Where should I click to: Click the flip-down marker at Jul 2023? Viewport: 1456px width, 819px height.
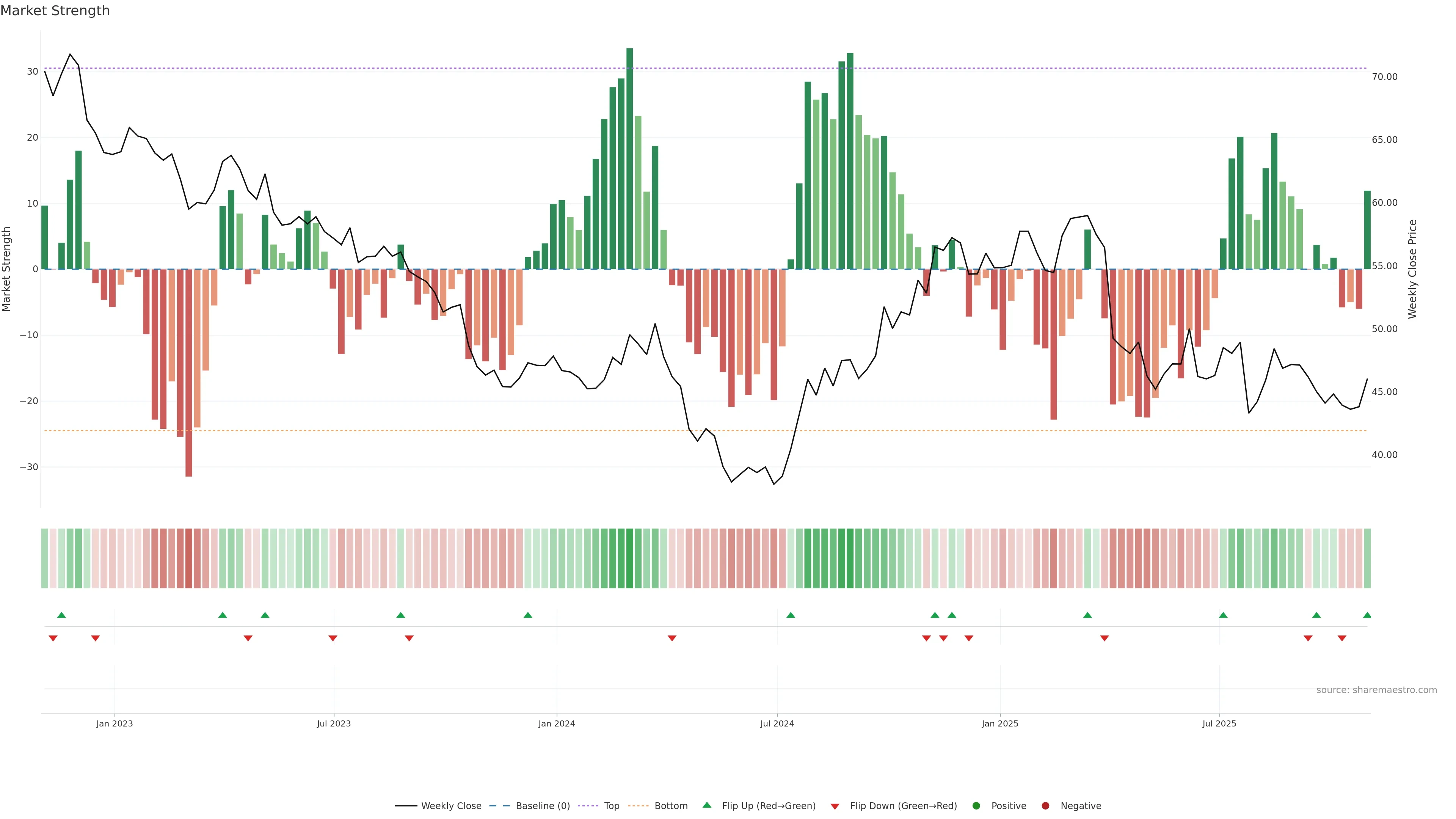pyautogui.click(x=333, y=638)
